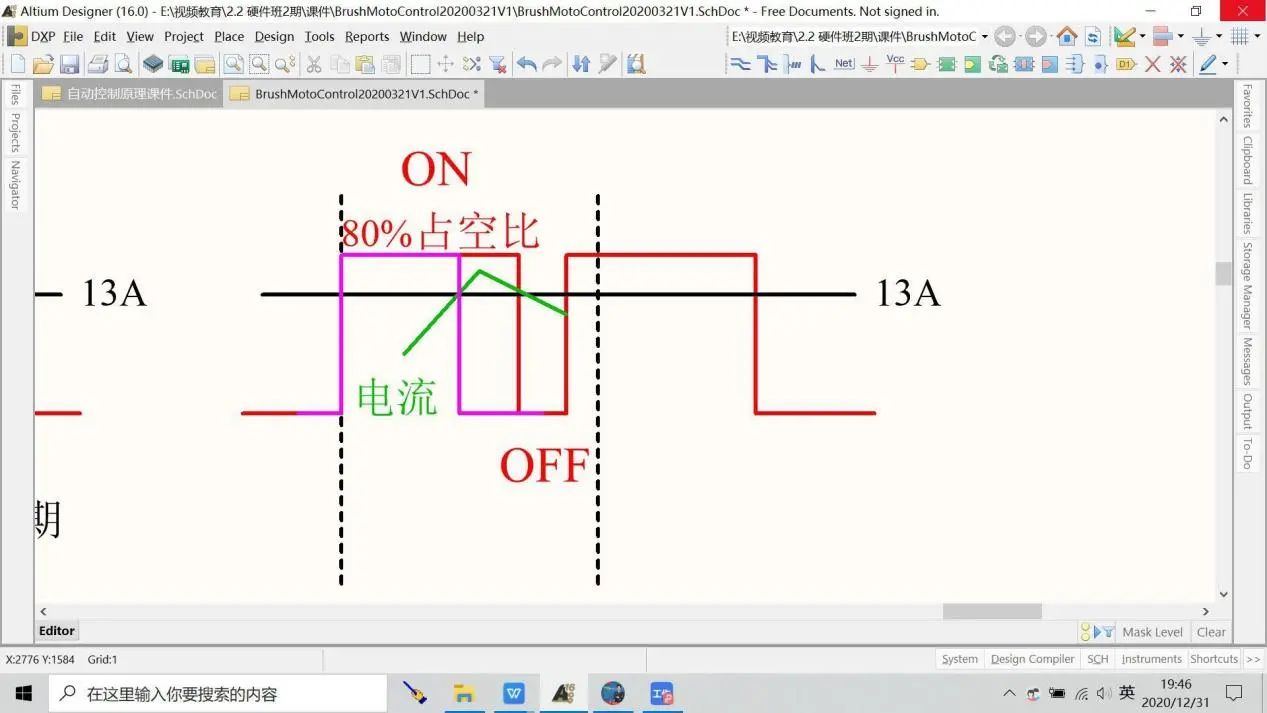Open the Reports menu
1267x713 pixels.
pos(367,36)
